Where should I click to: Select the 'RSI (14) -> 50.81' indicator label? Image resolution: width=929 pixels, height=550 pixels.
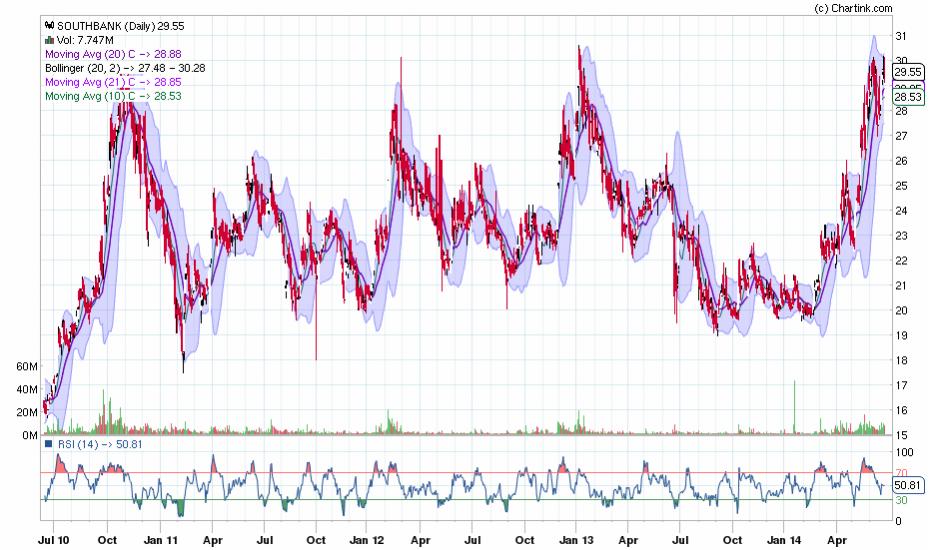coord(100,444)
